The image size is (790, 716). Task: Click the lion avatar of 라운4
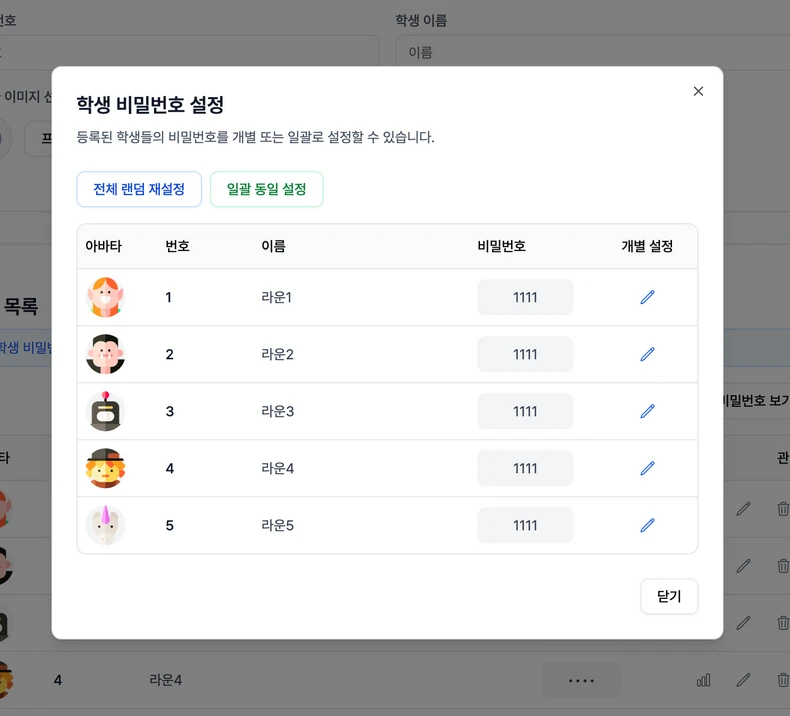(x=105, y=468)
